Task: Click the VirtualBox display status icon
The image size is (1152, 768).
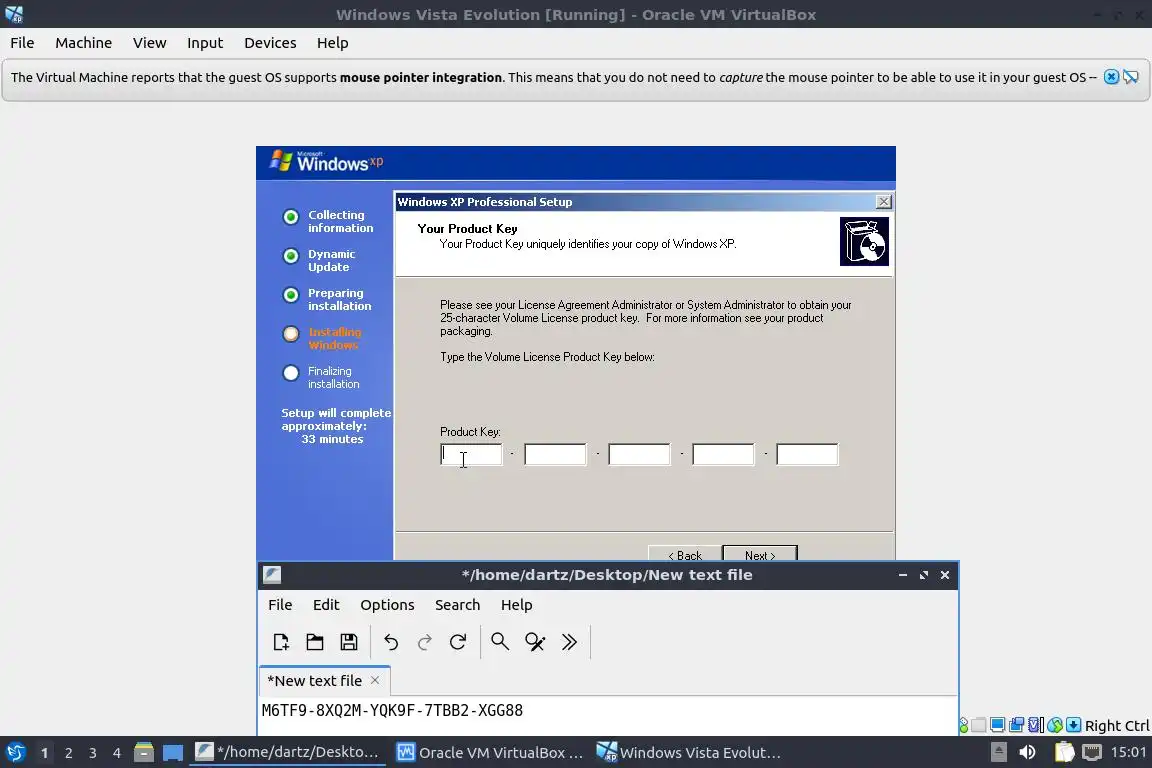Action: (x=997, y=725)
